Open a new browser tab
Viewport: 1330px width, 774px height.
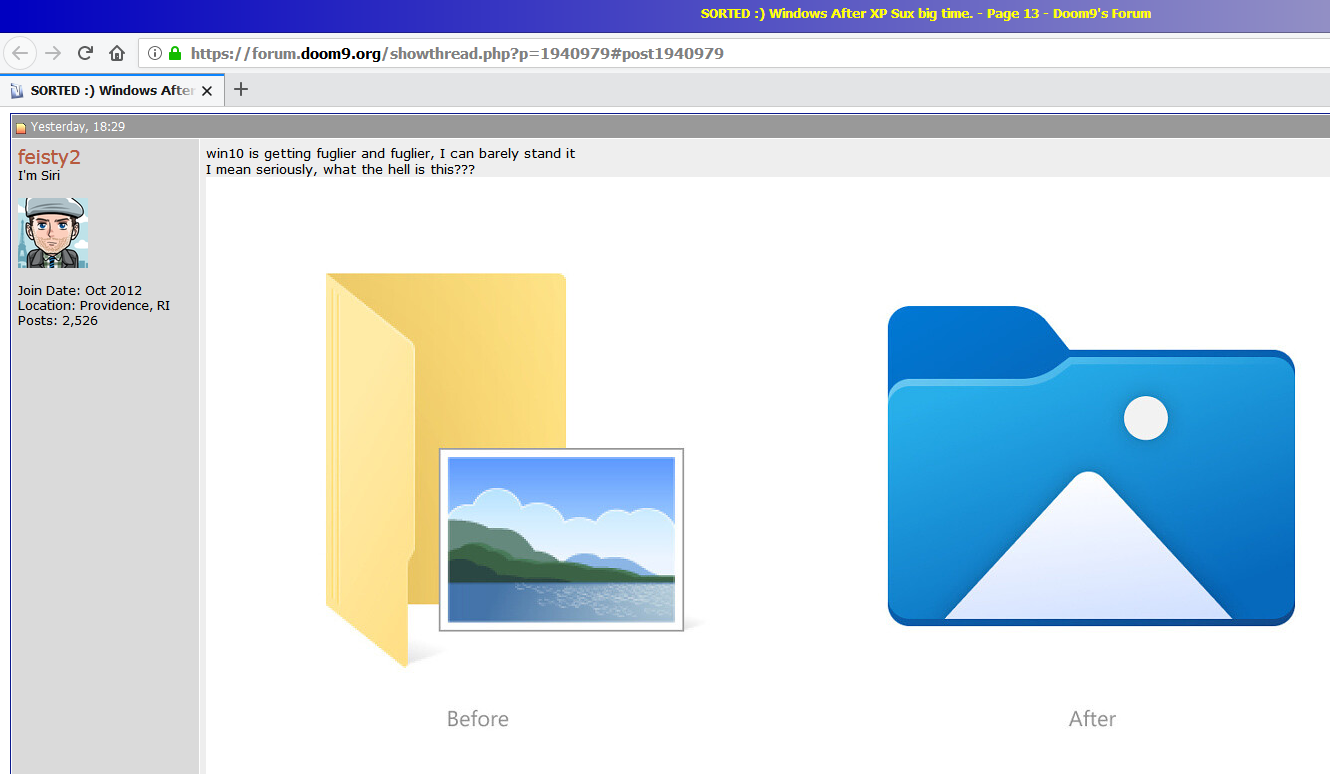point(240,89)
